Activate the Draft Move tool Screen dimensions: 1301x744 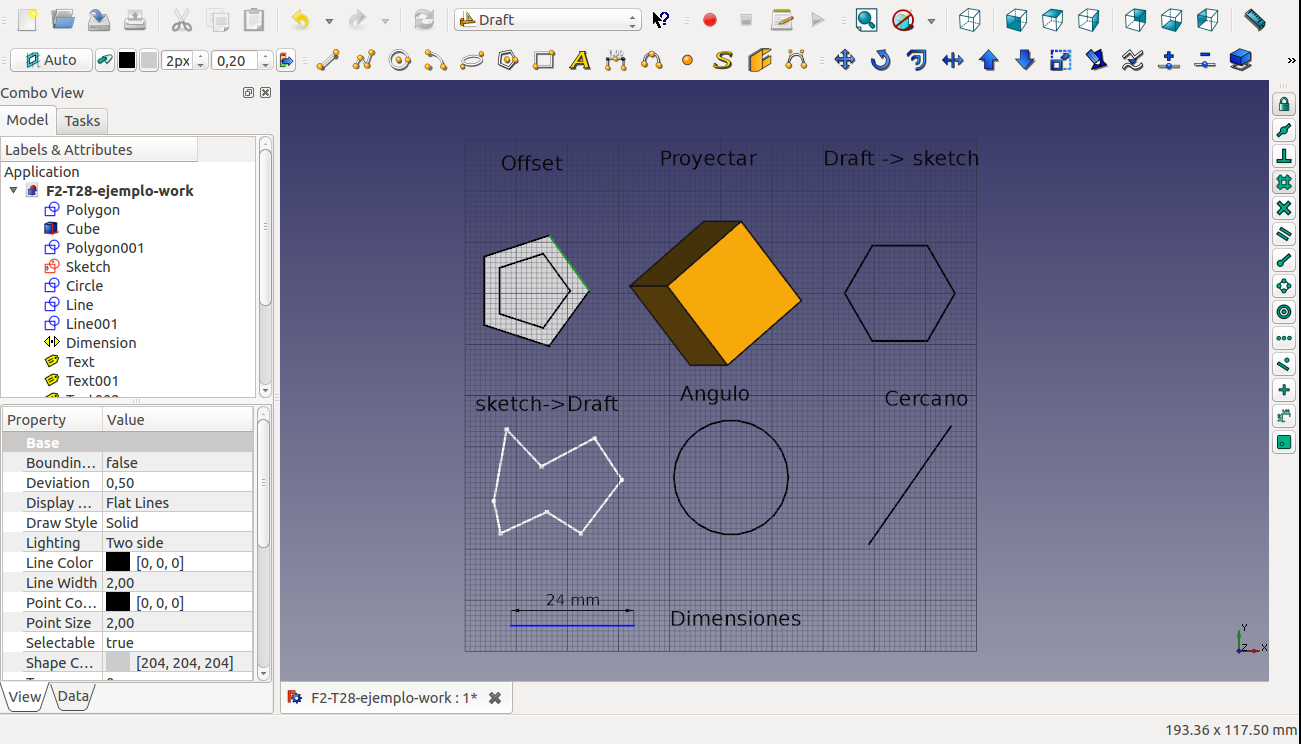click(845, 61)
